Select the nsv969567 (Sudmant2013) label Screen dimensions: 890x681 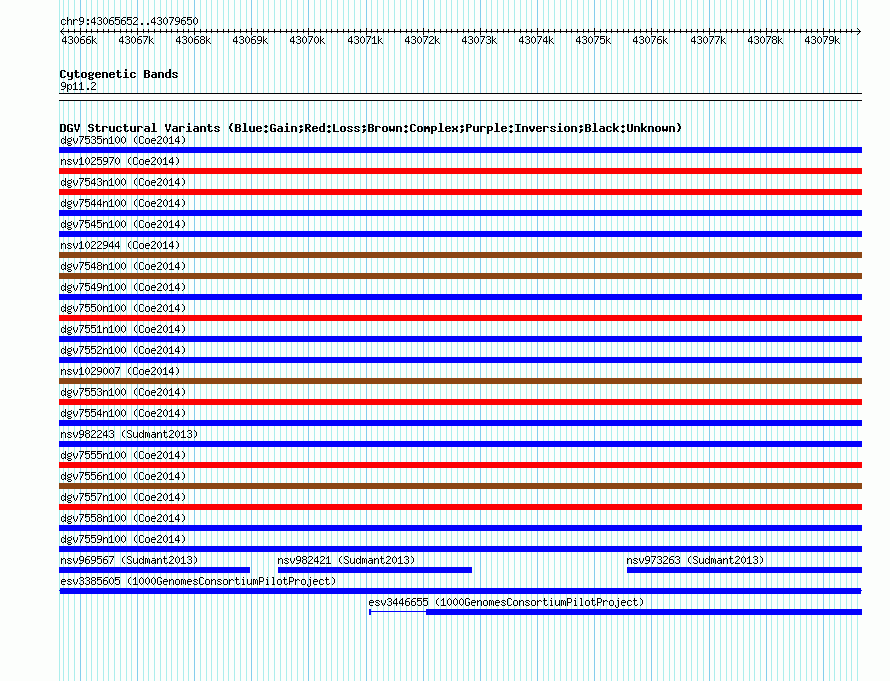[129, 560]
